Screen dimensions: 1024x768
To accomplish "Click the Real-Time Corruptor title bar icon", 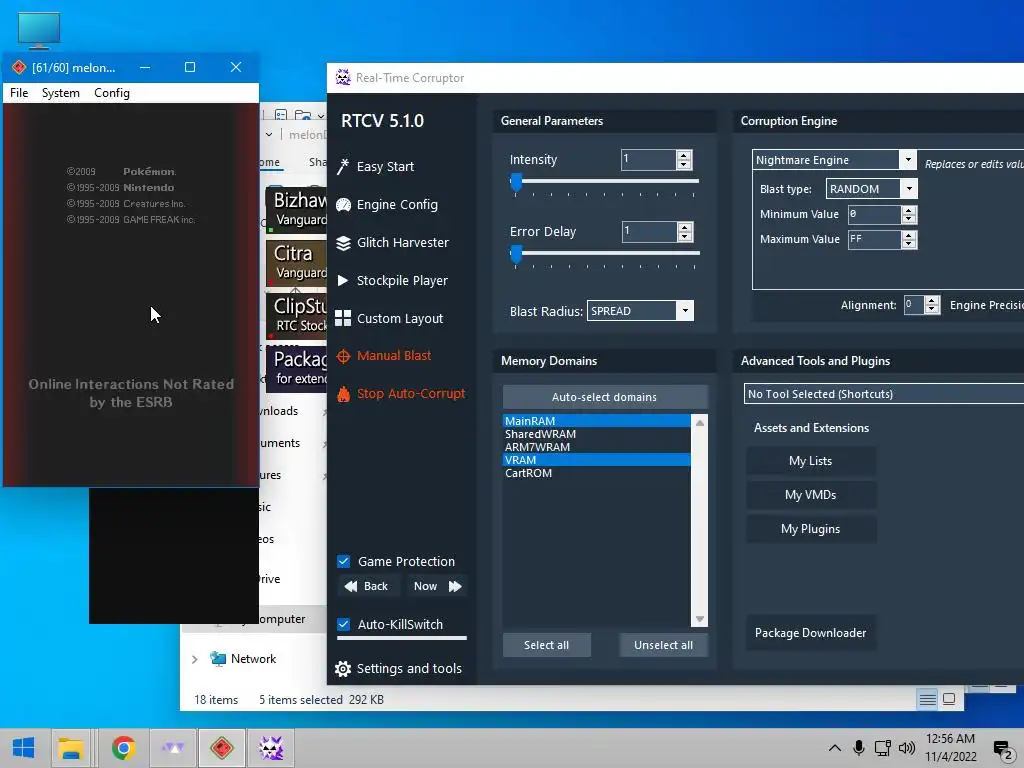I will pyautogui.click(x=343, y=77).
